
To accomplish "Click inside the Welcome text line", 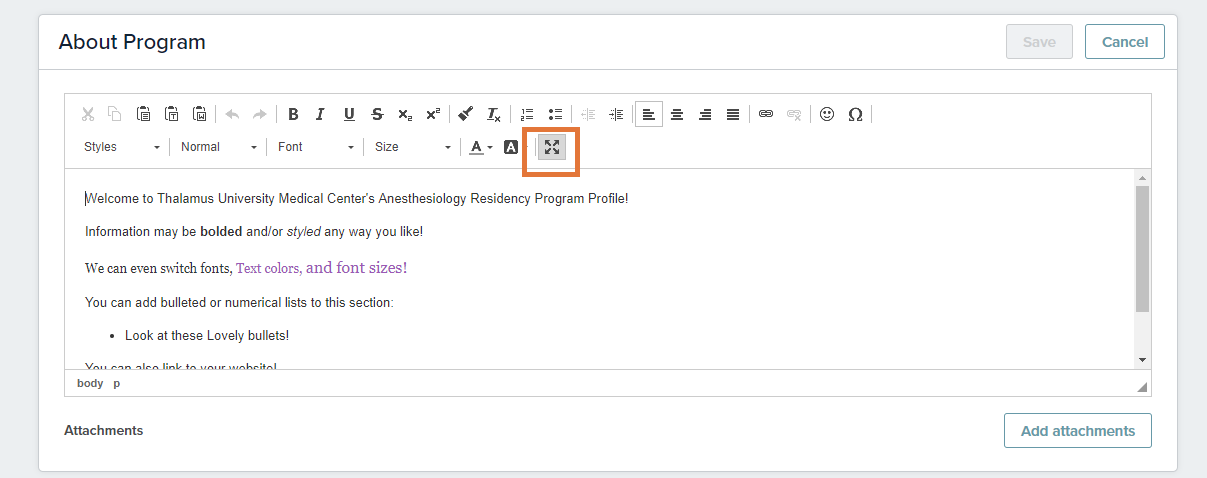I will coord(357,199).
